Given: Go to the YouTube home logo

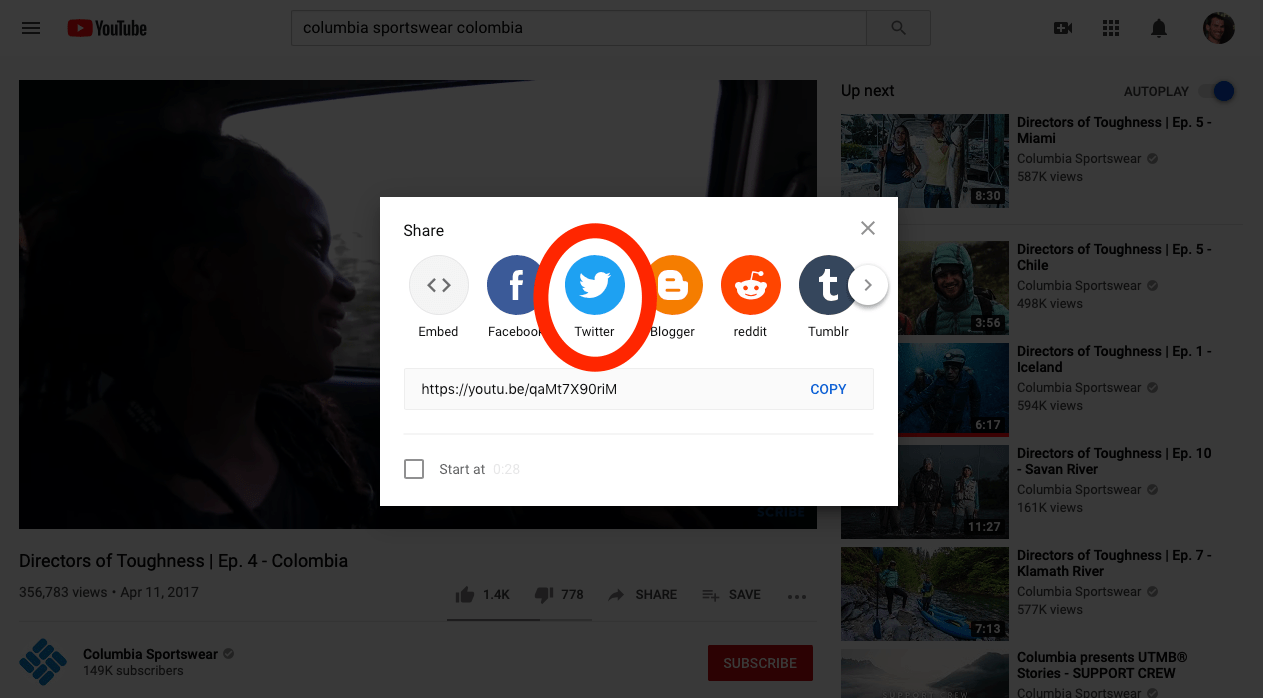Looking at the screenshot, I should pos(107,28).
